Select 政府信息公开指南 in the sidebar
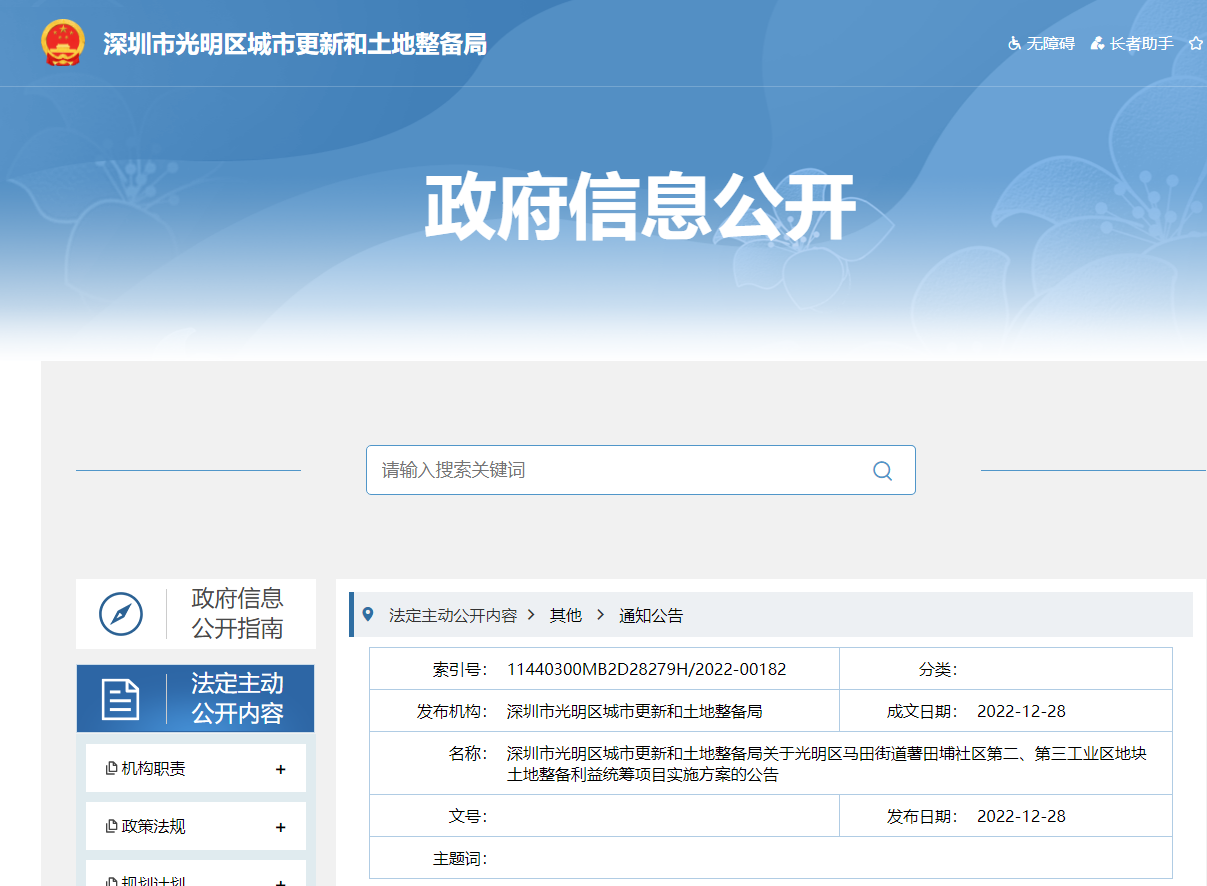 (x=237, y=613)
